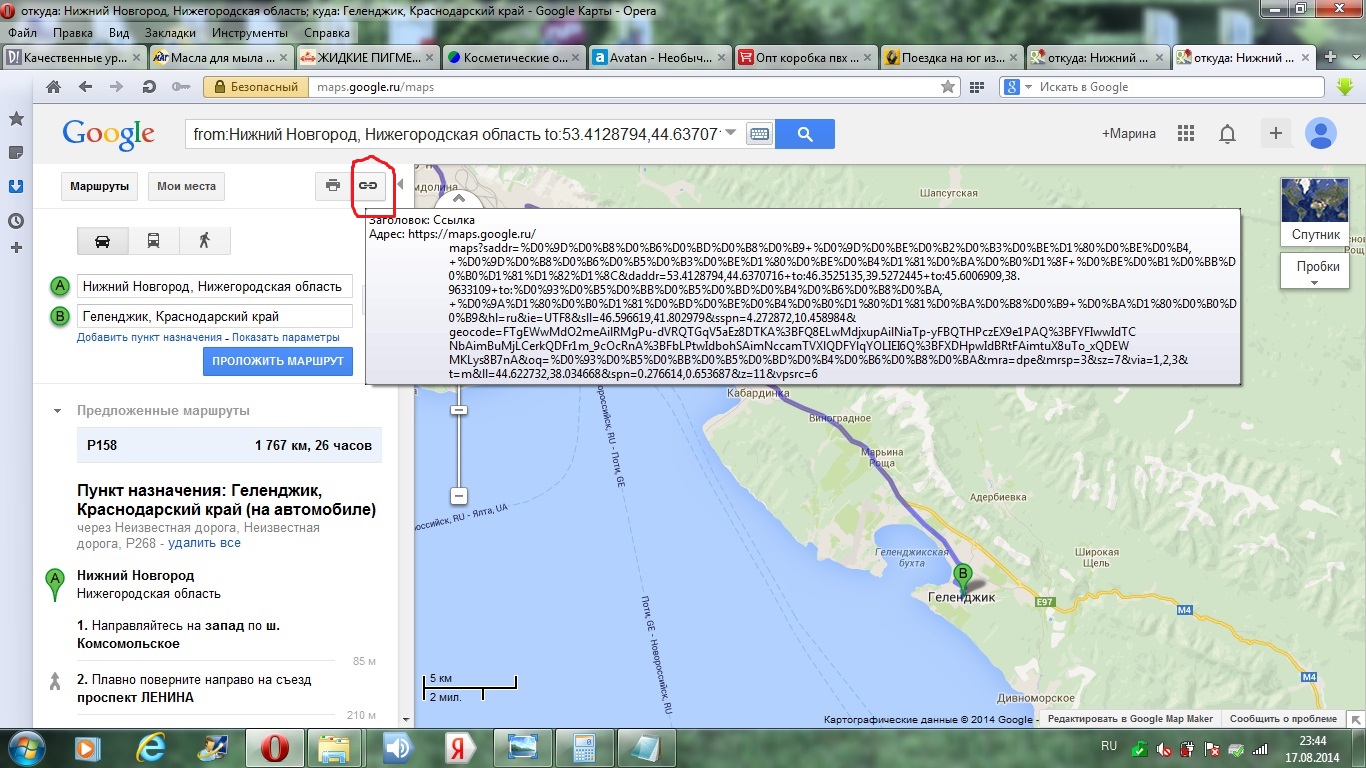Screen dimensions: 1366x768
Task: Open the on-screen keyboard icon
Action: tap(759, 133)
